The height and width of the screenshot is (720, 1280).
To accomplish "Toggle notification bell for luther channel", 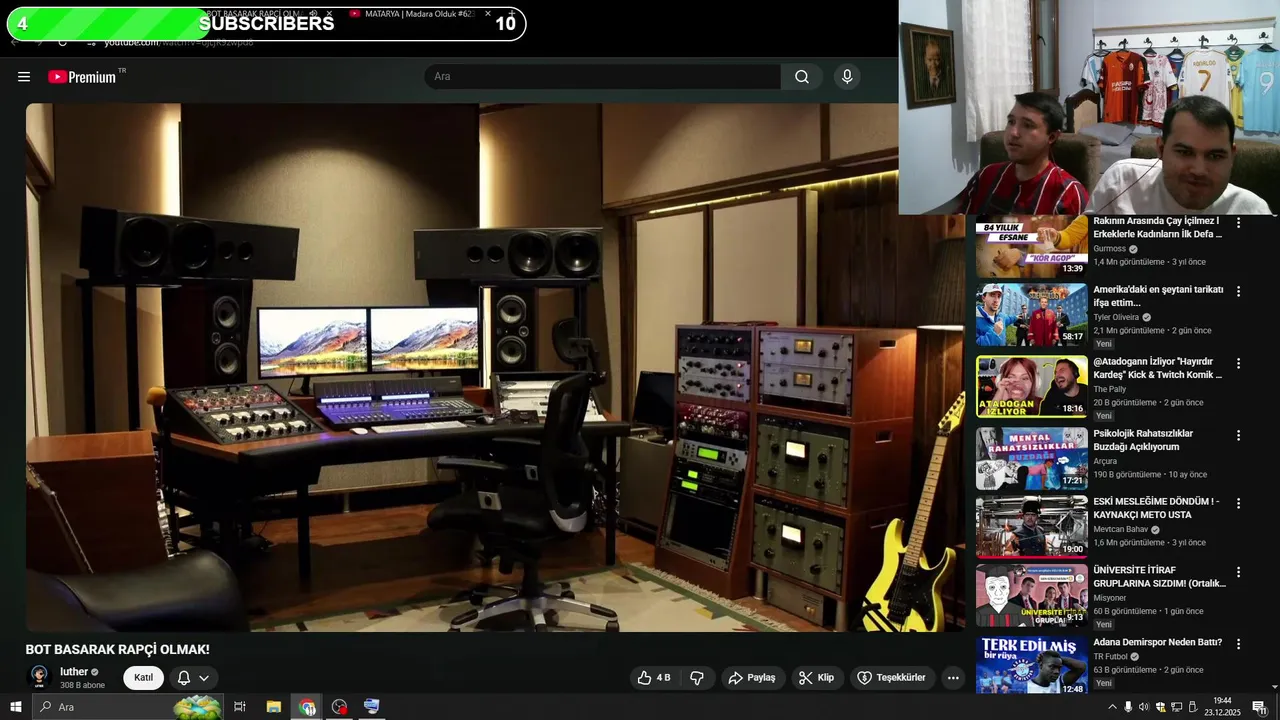I will (x=184, y=678).
